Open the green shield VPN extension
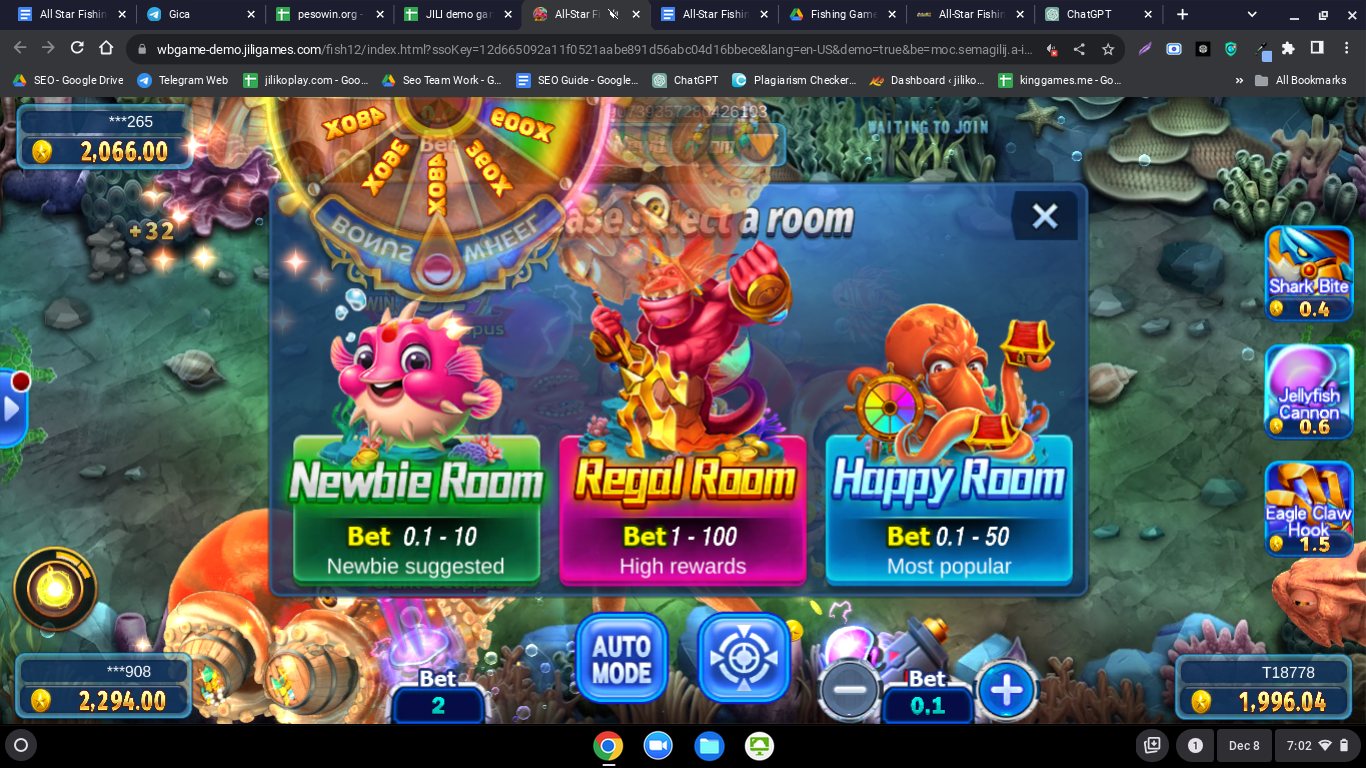The width and height of the screenshot is (1366, 768). coord(1231,49)
